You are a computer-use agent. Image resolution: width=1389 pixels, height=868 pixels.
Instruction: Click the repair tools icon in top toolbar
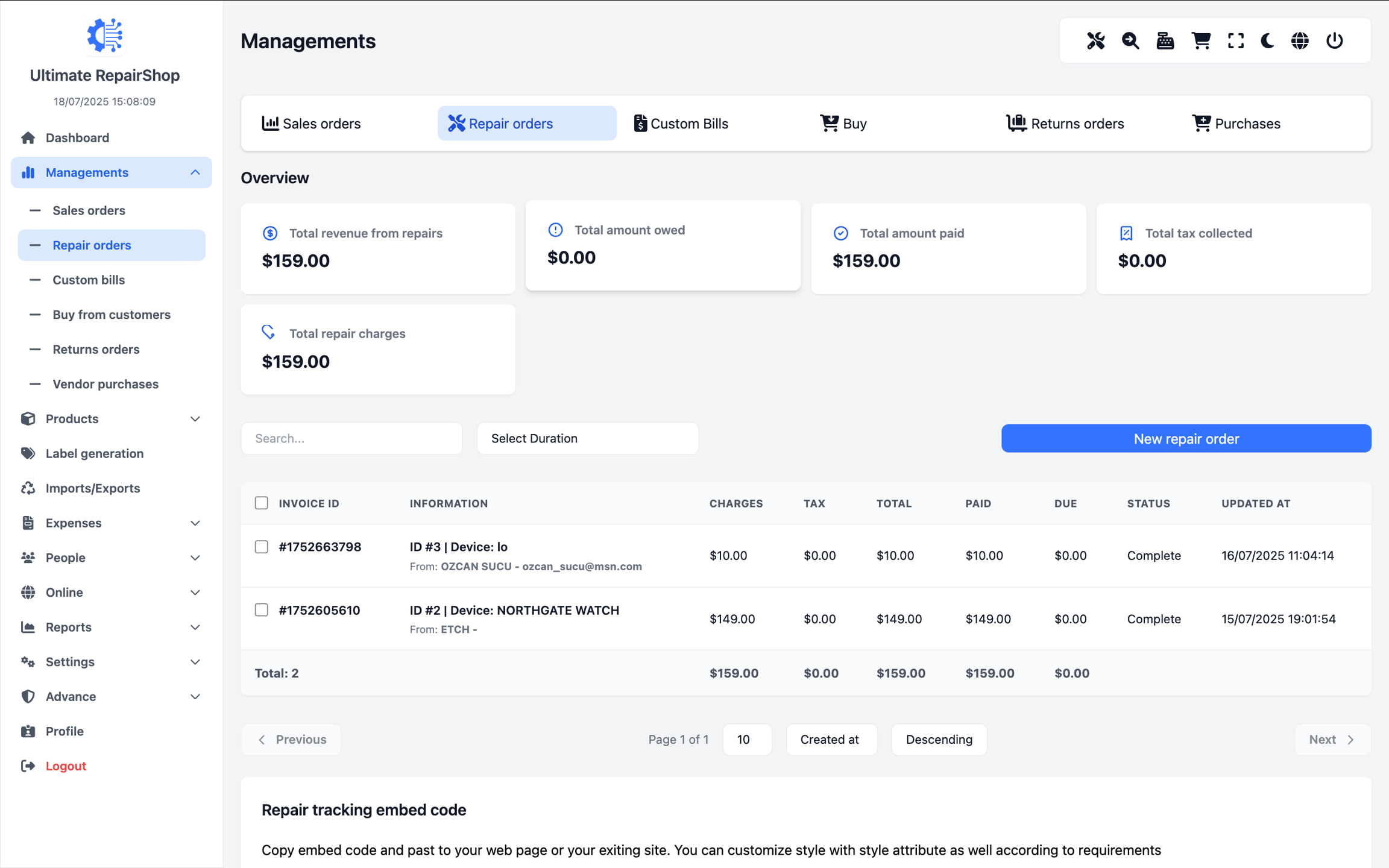point(1095,41)
